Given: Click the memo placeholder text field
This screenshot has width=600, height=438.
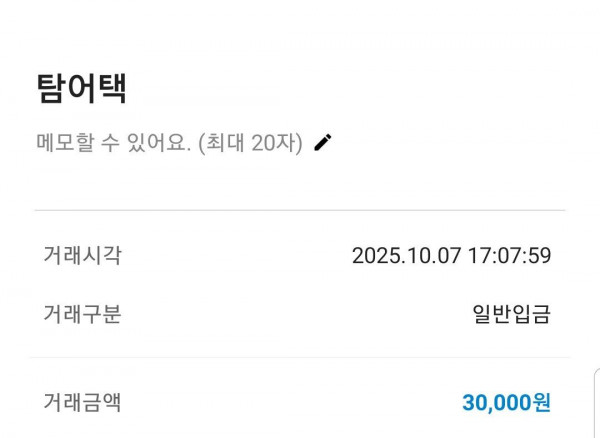Looking at the screenshot, I should (x=168, y=143).
